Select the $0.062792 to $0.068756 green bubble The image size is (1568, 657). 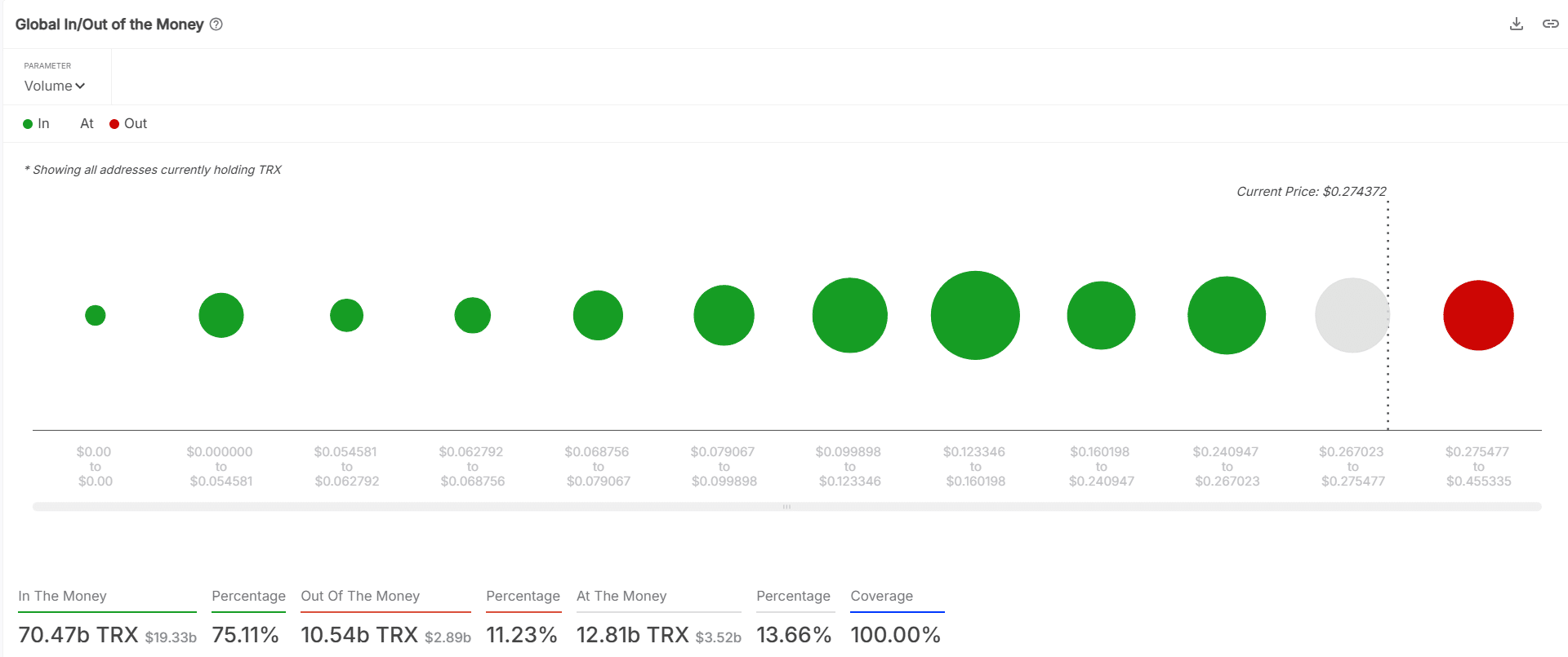(x=472, y=315)
